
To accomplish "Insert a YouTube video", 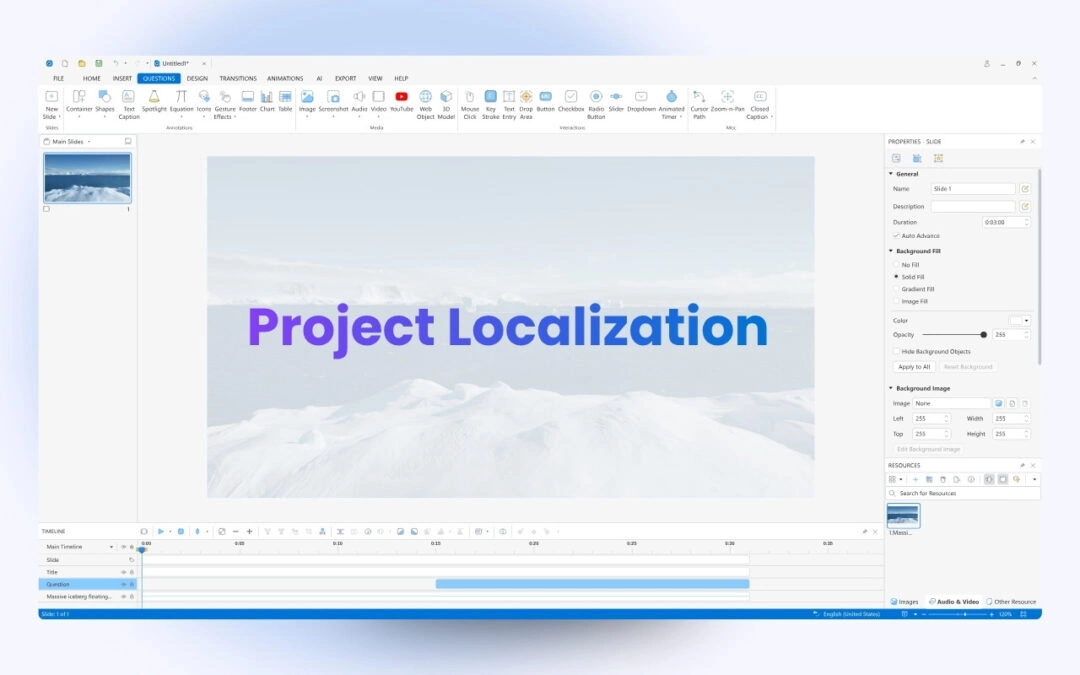I will click(402, 101).
